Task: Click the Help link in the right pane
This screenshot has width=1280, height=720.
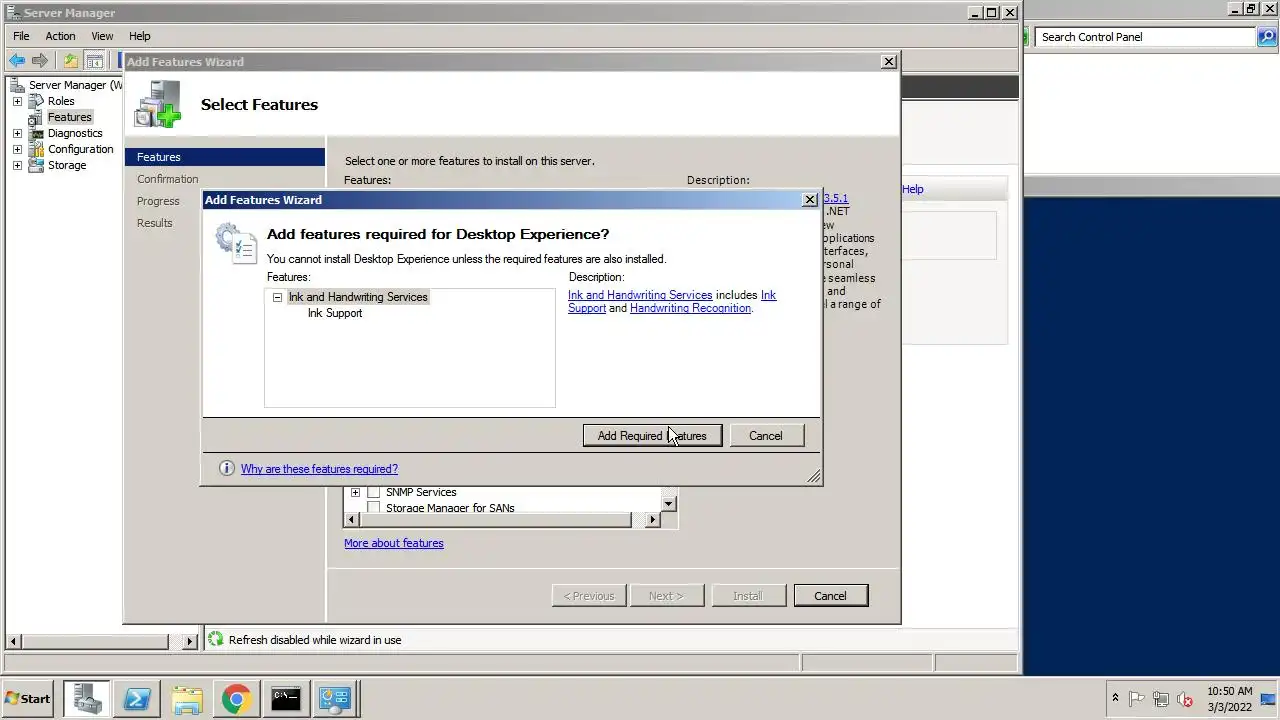Action: (x=913, y=189)
